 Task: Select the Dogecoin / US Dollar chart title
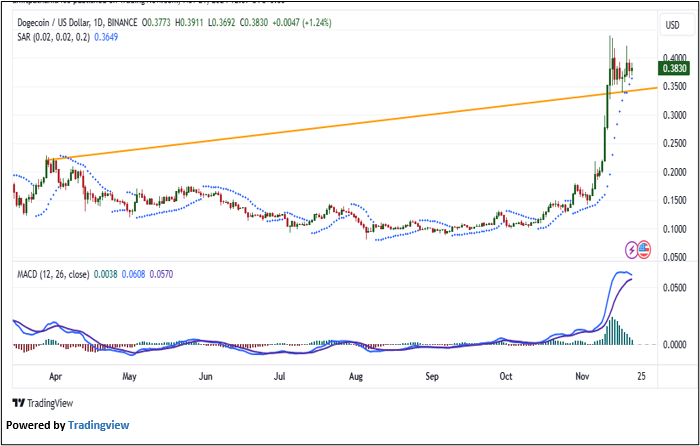(77, 22)
